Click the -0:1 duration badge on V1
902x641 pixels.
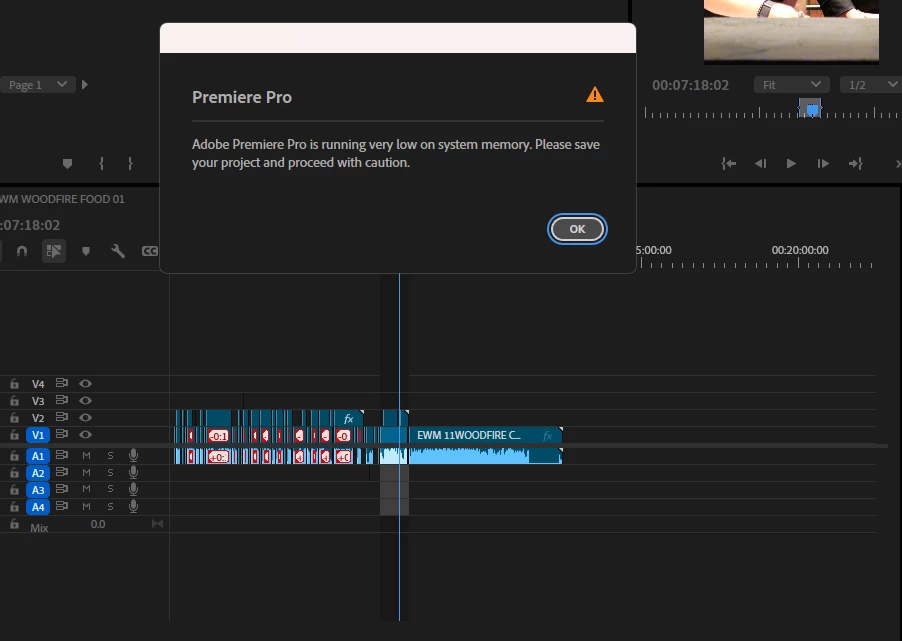(218, 436)
